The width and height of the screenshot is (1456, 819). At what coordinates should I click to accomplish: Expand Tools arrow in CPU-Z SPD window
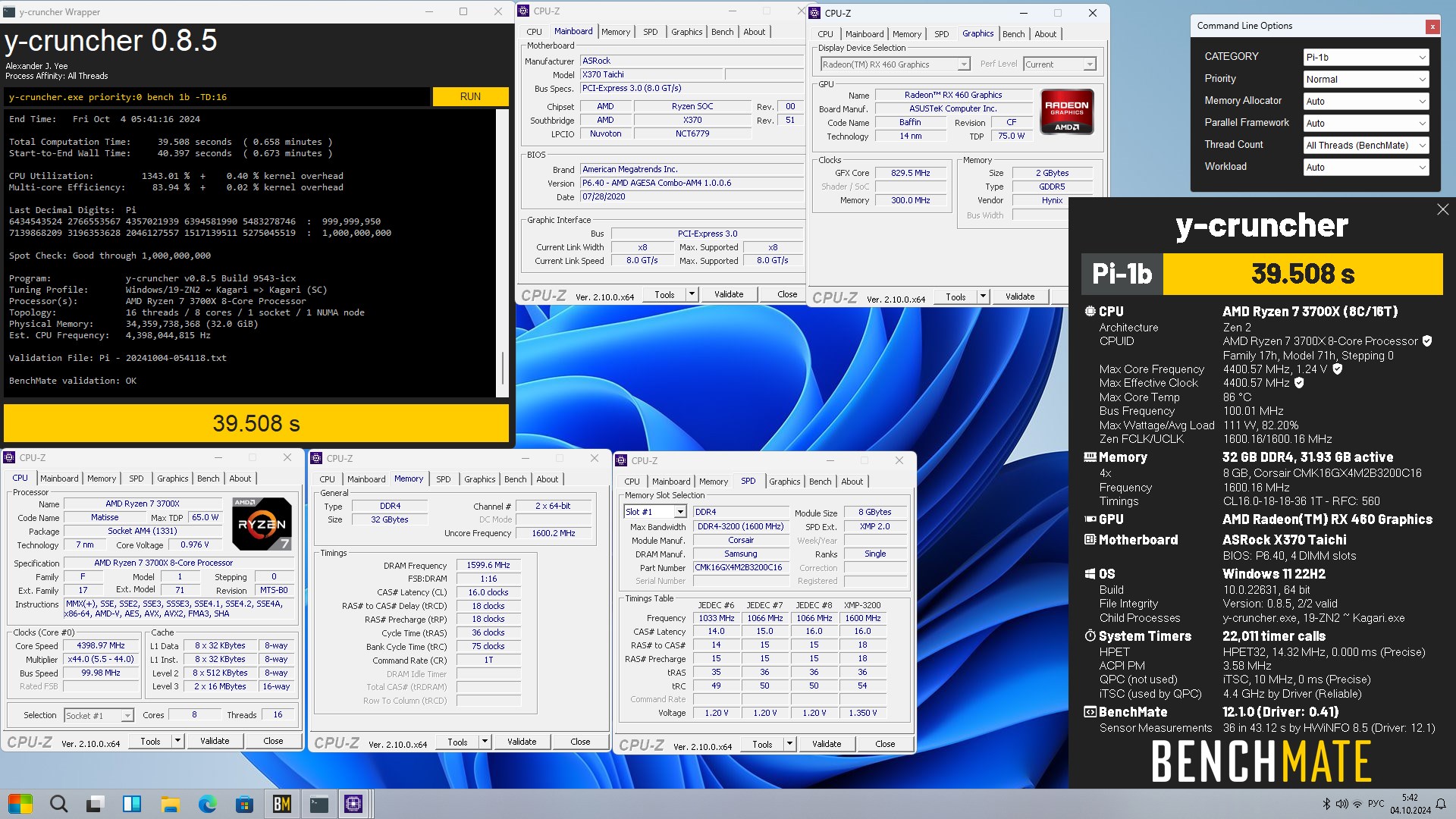789,744
